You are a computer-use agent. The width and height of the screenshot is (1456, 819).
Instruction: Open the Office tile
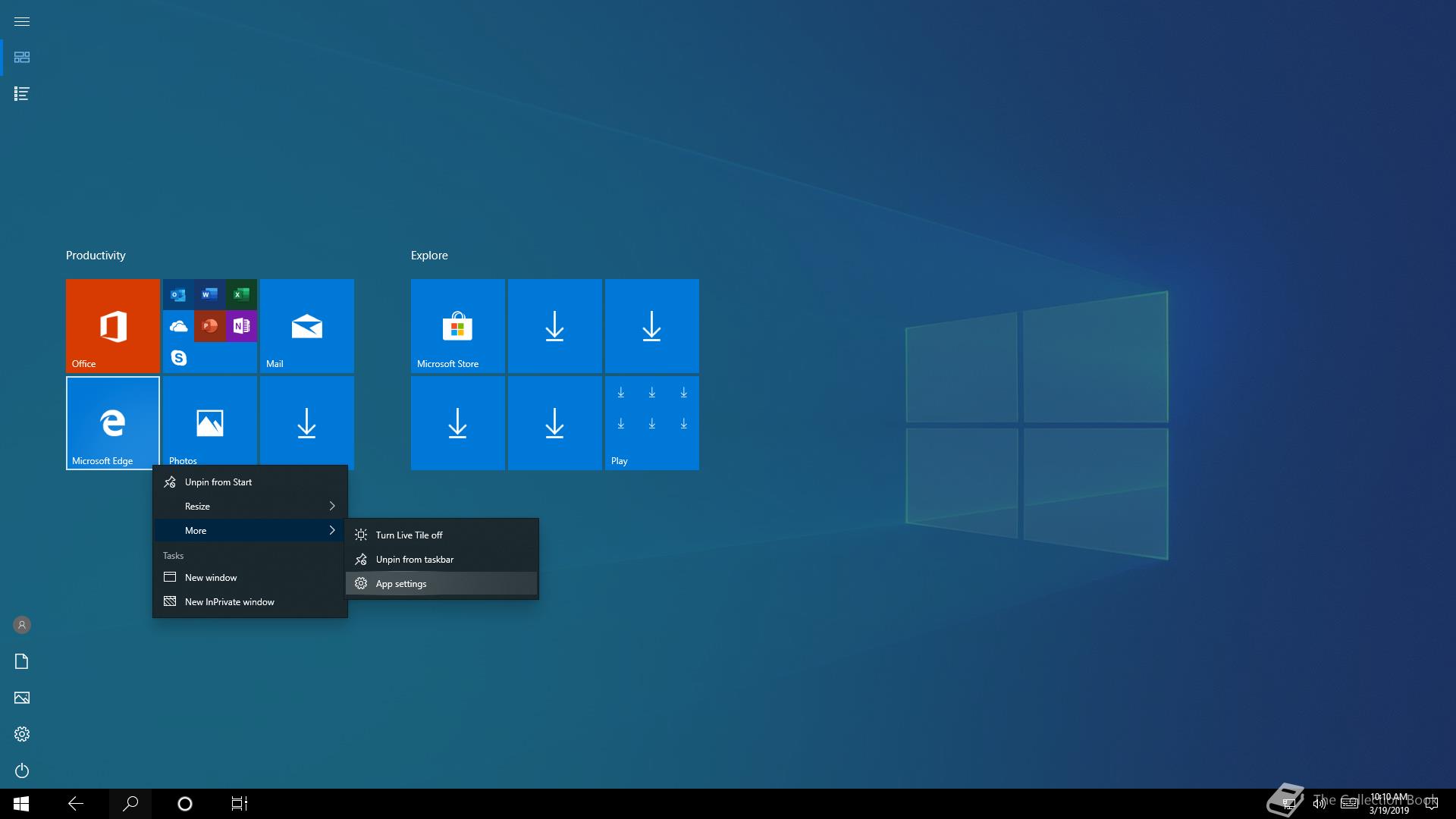coord(113,326)
